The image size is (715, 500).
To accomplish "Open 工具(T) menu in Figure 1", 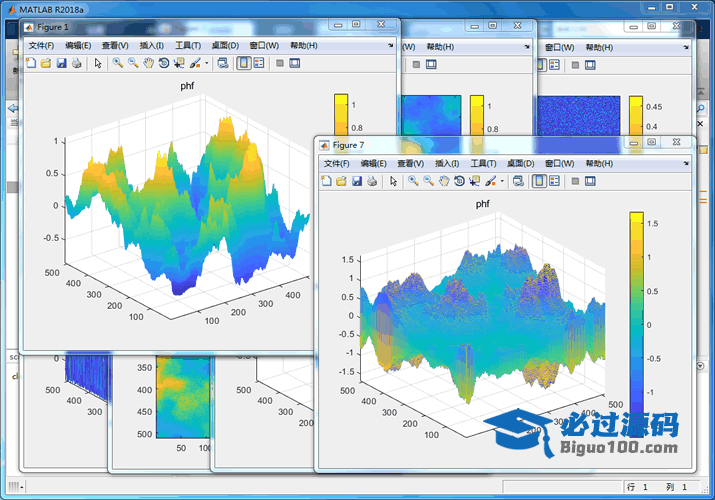I will point(188,46).
